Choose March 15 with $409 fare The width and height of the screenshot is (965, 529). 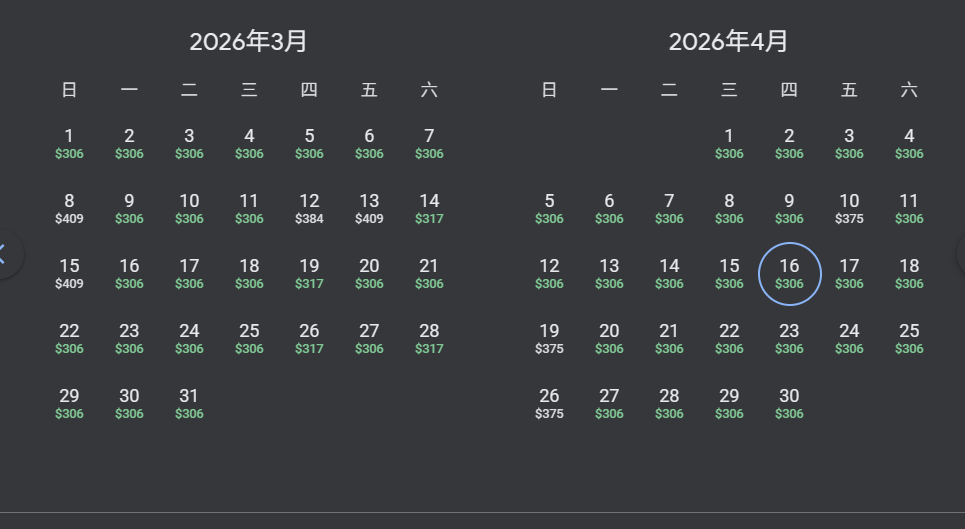(x=69, y=273)
